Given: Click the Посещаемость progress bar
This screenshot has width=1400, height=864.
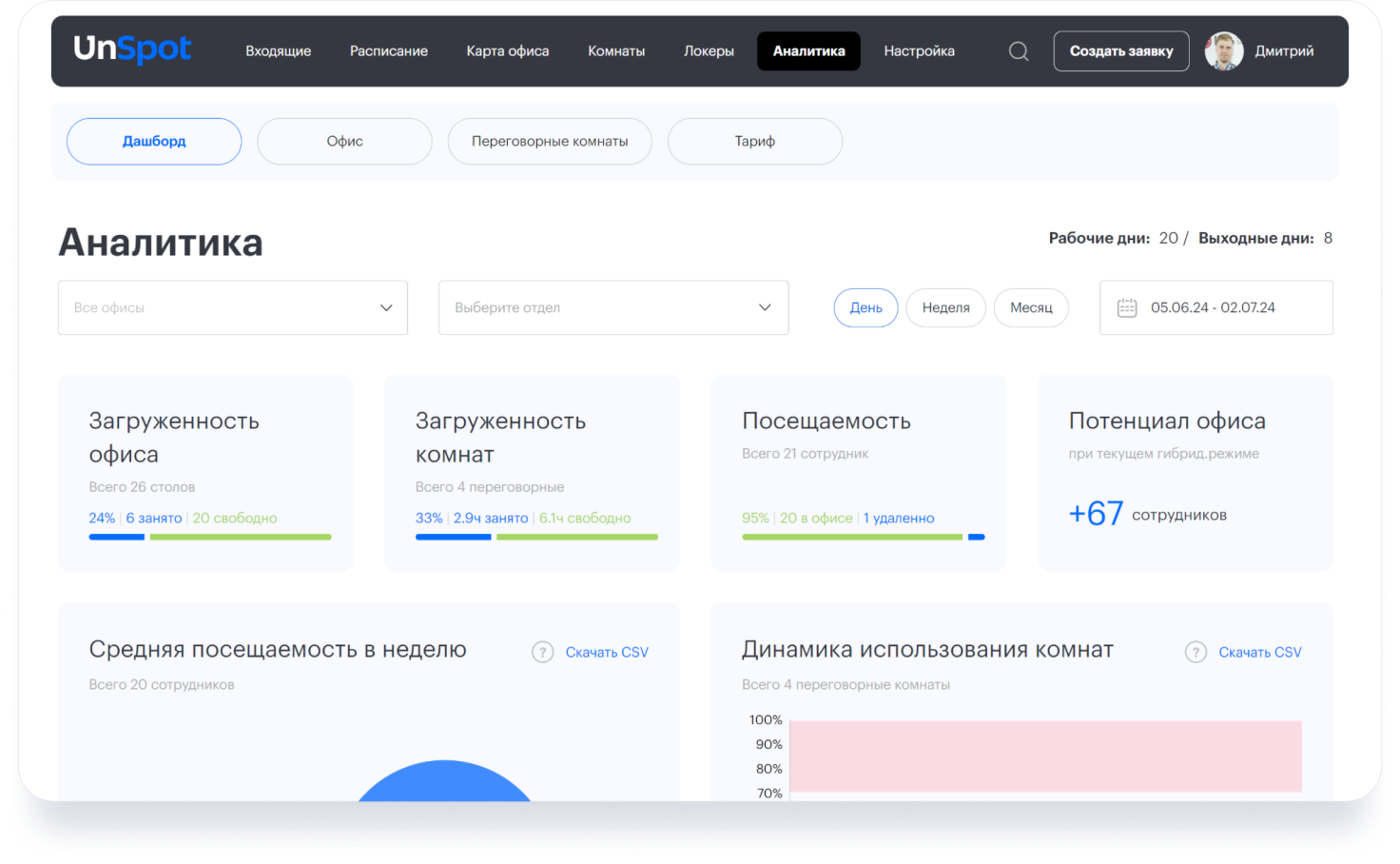Looking at the screenshot, I should click(864, 537).
